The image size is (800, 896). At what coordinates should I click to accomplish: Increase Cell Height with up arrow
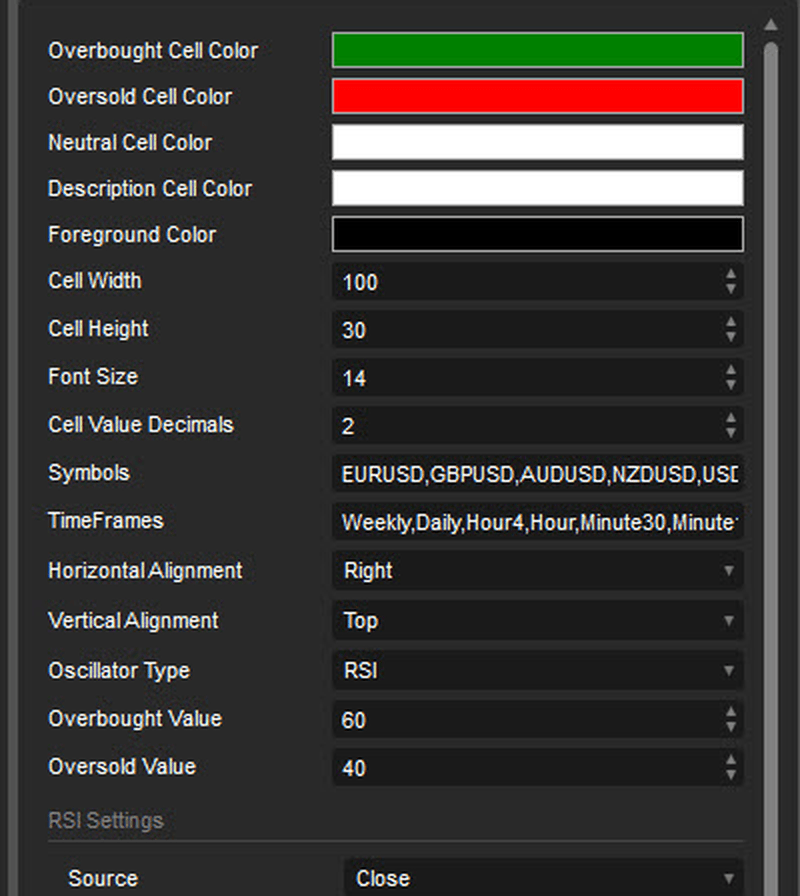tap(730, 322)
